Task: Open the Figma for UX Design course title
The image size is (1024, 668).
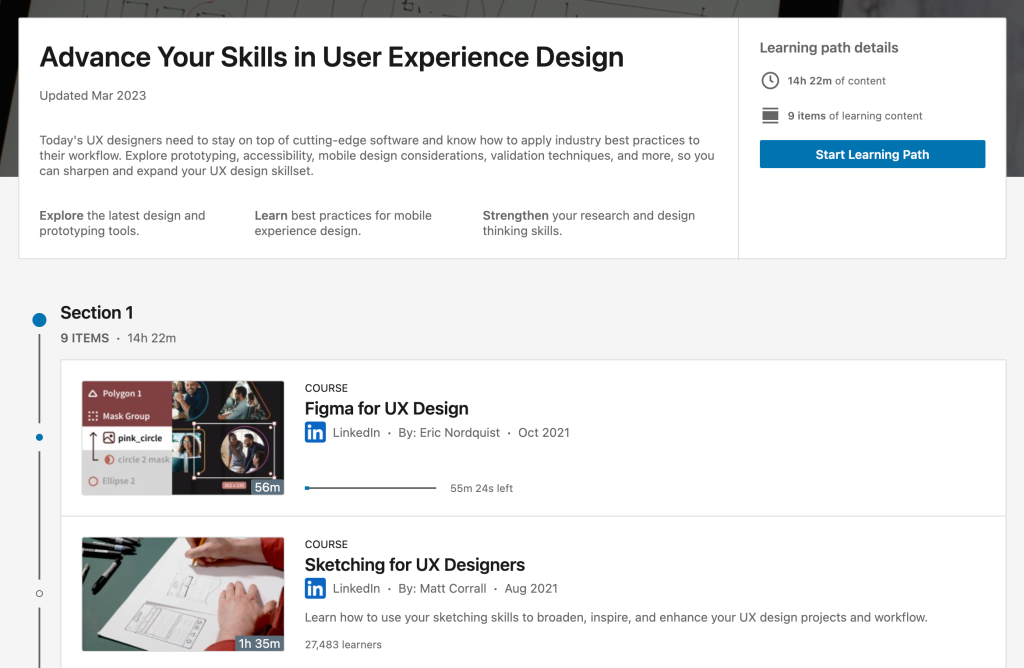Action: [x=386, y=408]
